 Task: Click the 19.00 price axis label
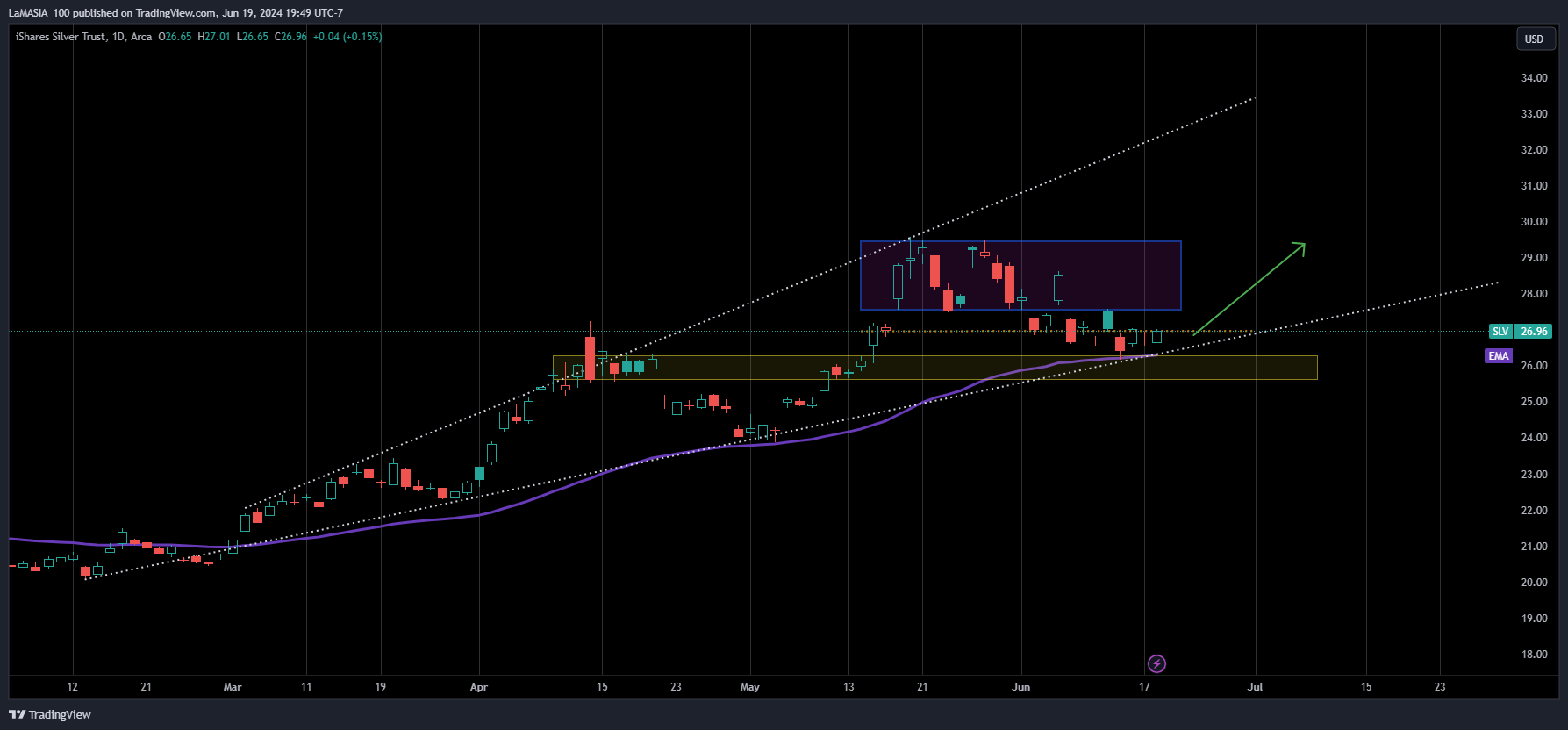1534,619
